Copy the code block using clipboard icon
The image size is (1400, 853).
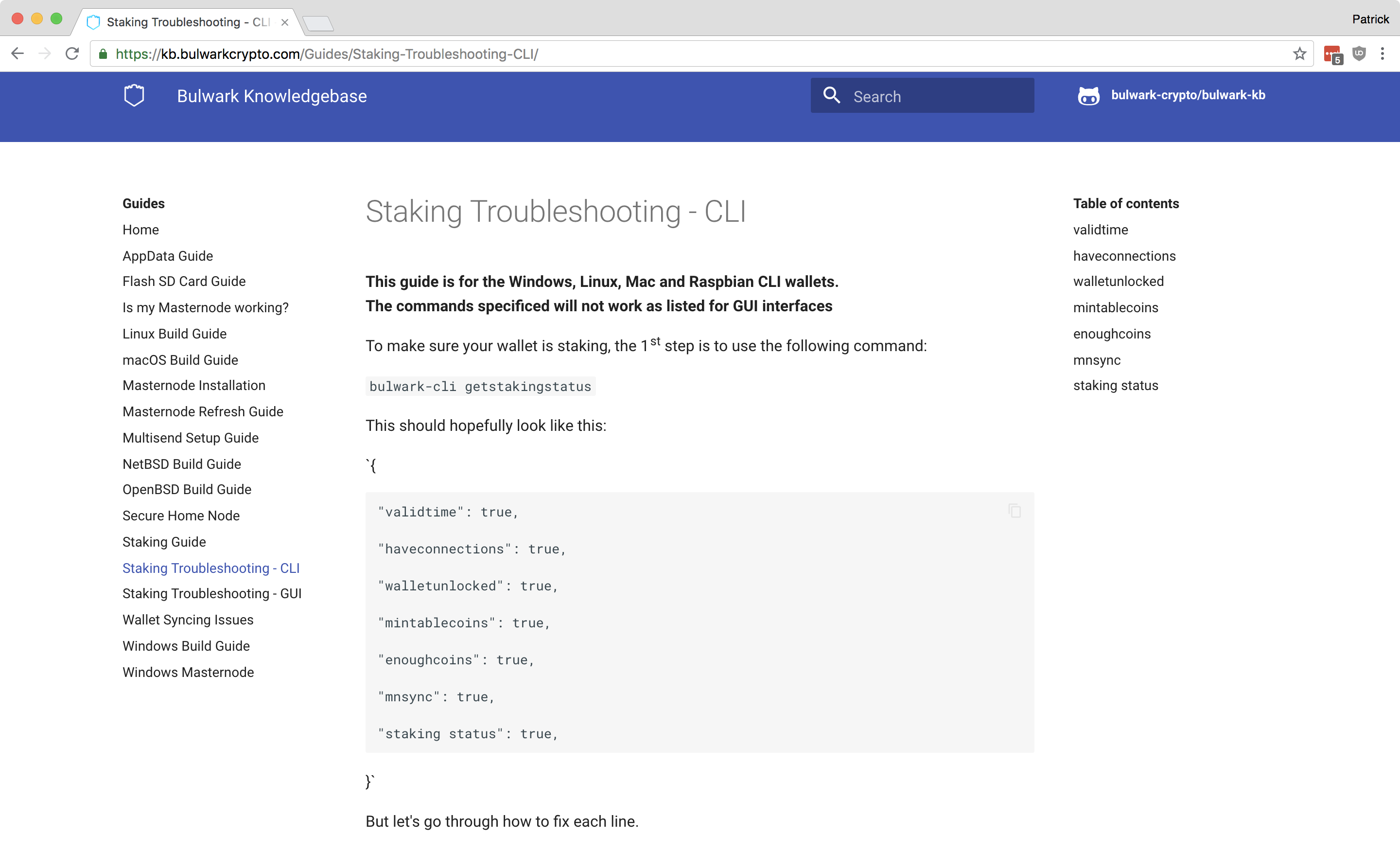click(x=1014, y=511)
